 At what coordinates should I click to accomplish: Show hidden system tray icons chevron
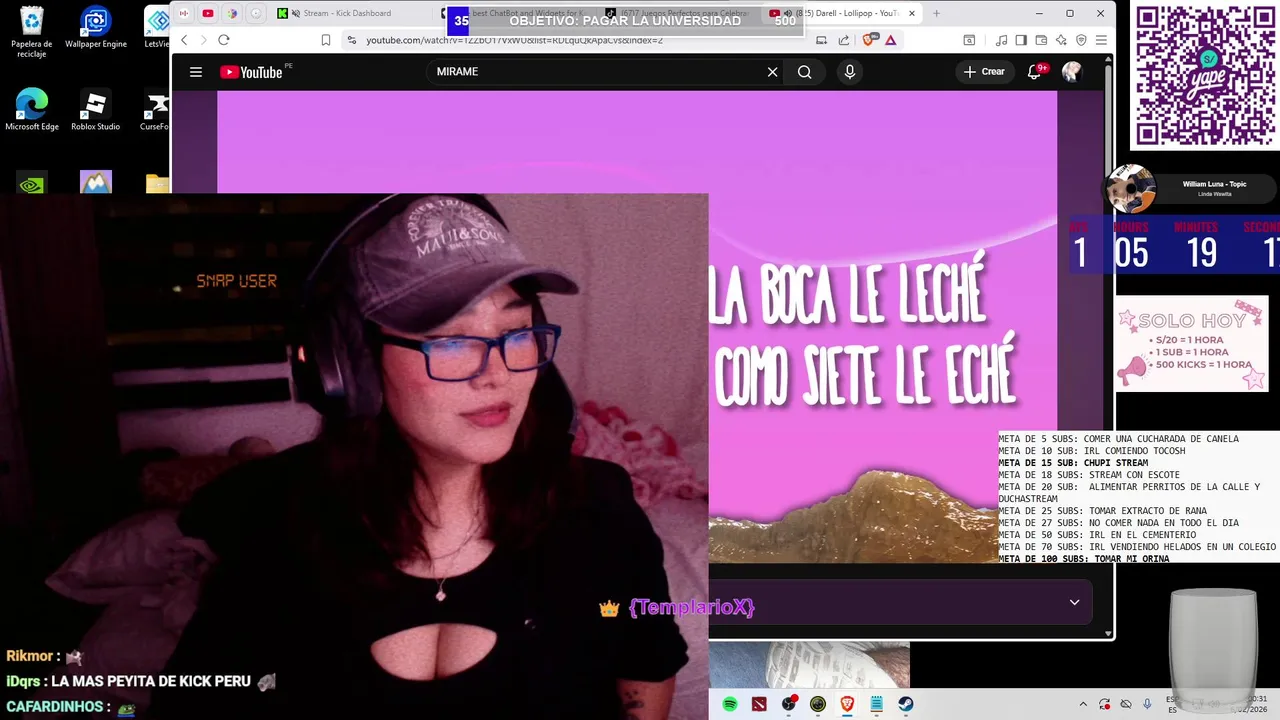[x=1083, y=704]
